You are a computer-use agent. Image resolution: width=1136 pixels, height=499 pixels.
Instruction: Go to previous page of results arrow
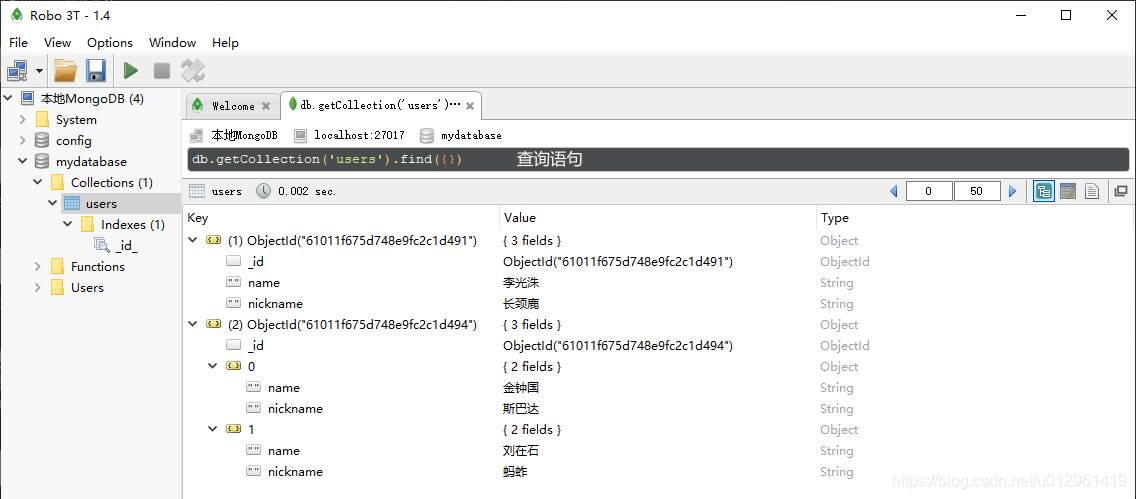click(x=893, y=191)
